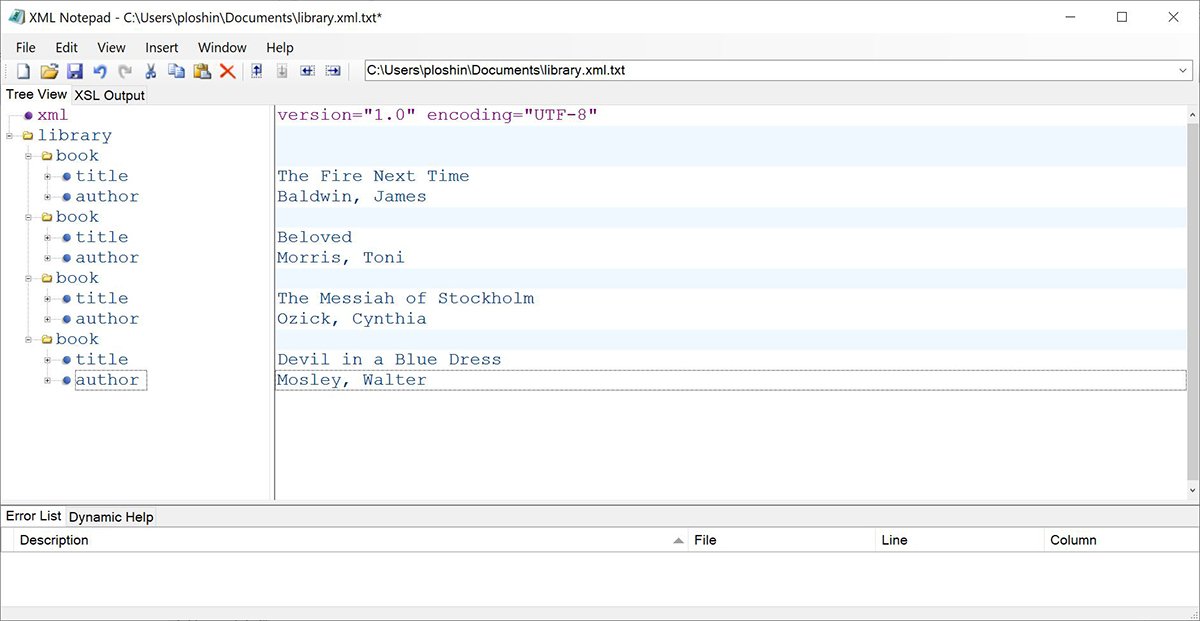Open the file path dropdown
The image size is (1200, 621).
[x=1183, y=71]
